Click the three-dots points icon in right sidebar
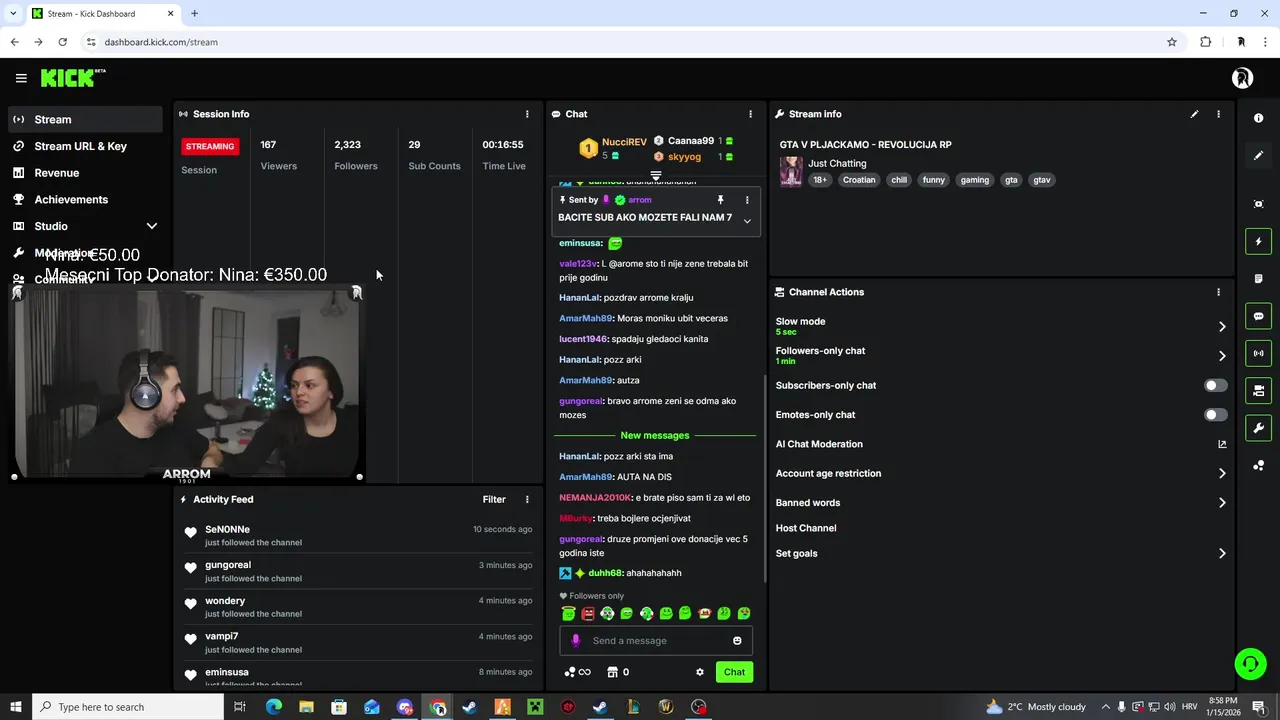Viewport: 1280px width, 720px height. click(x=1258, y=465)
